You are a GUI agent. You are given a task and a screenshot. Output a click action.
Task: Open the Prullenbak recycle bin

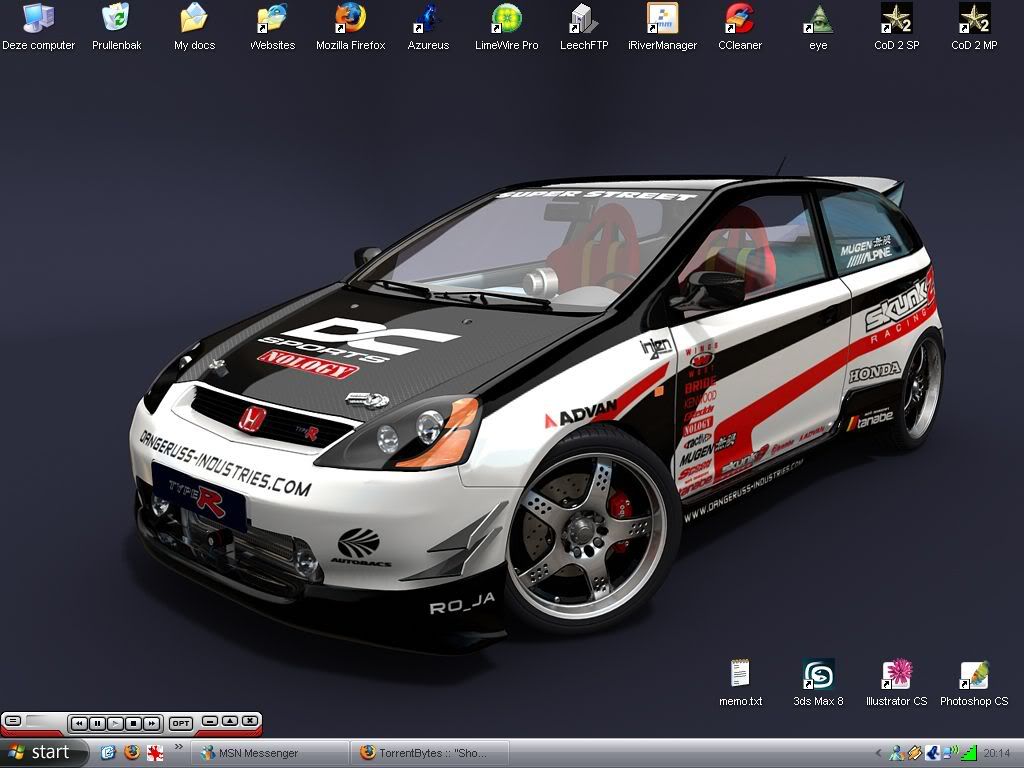pyautogui.click(x=116, y=19)
